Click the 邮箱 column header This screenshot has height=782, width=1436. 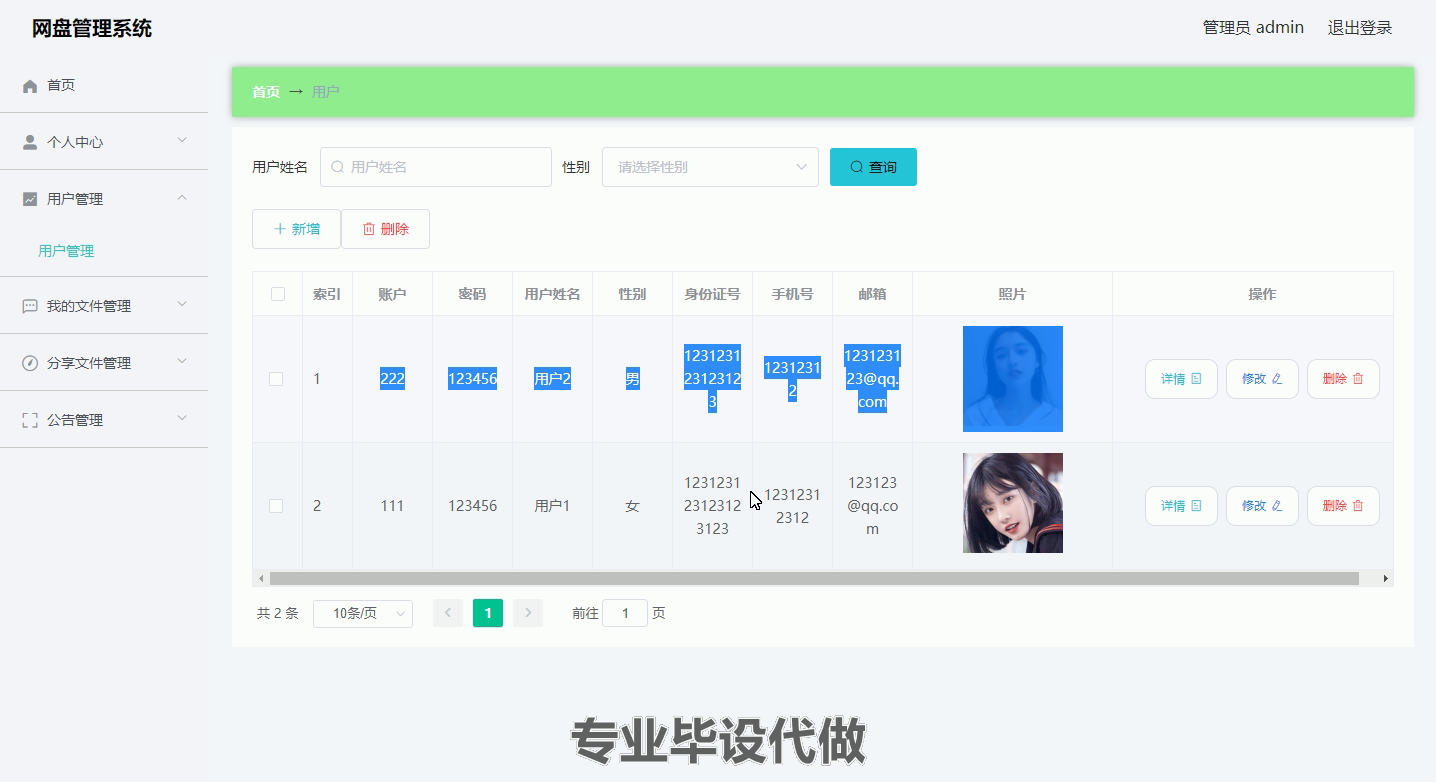click(x=872, y=294)
